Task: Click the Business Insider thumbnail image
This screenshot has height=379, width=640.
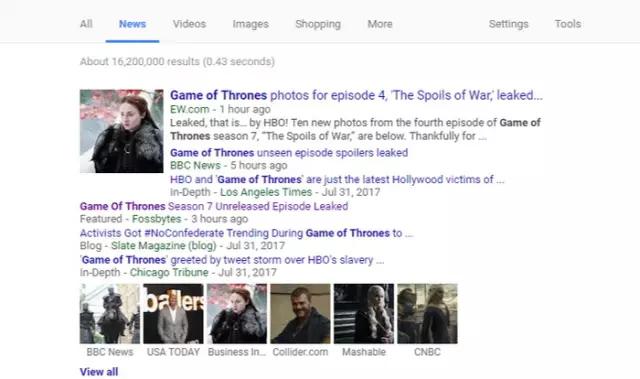Action: tap(237, 313)
